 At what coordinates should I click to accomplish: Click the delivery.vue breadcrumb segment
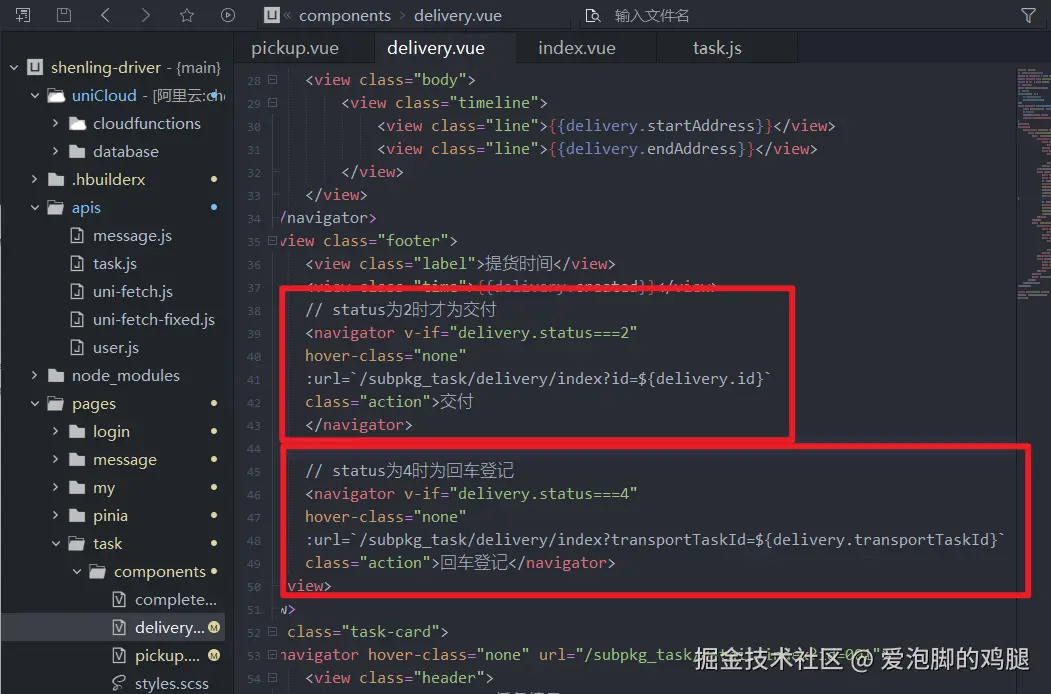(458, 15)
